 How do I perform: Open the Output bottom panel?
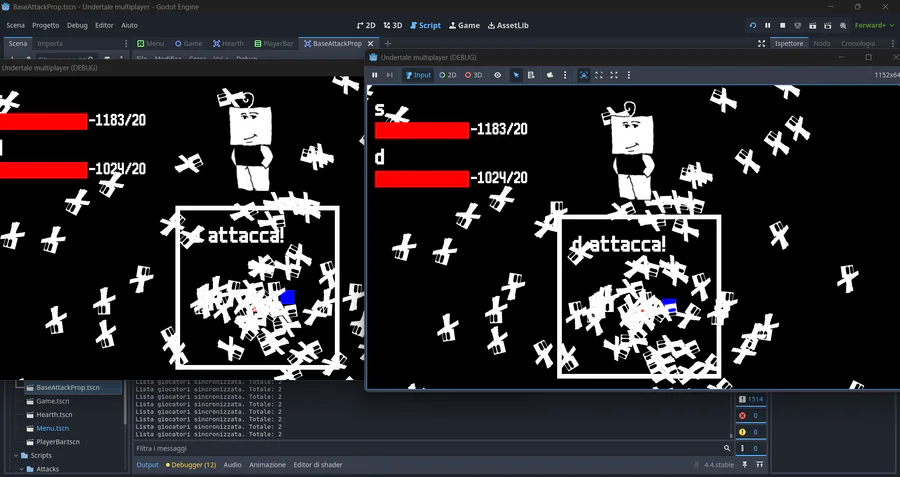(147, 465)
